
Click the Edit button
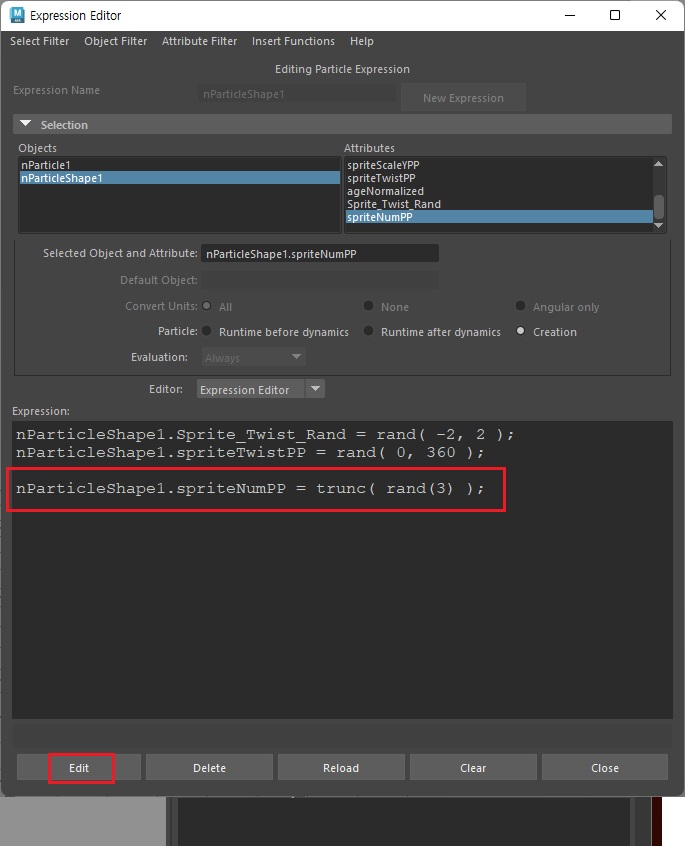(79, 767)
